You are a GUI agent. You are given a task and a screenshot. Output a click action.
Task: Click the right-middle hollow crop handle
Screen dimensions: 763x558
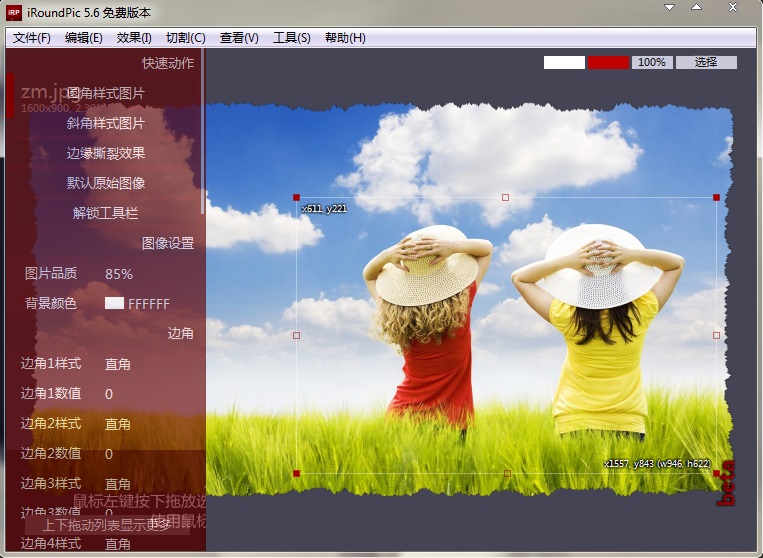click(x=716, y=335)
